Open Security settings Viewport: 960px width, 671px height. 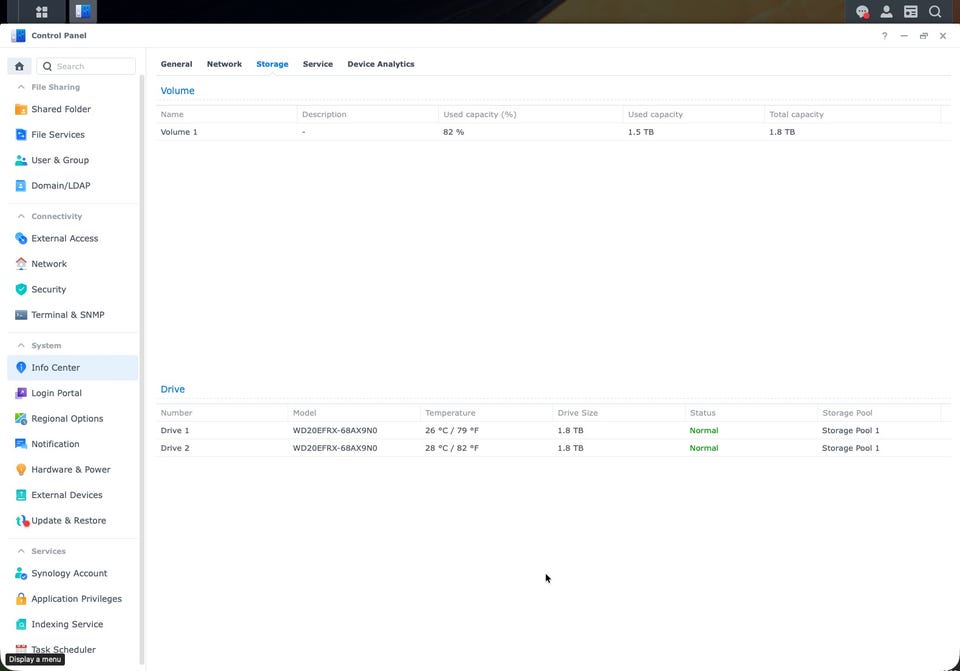click(x=72, y=289)
